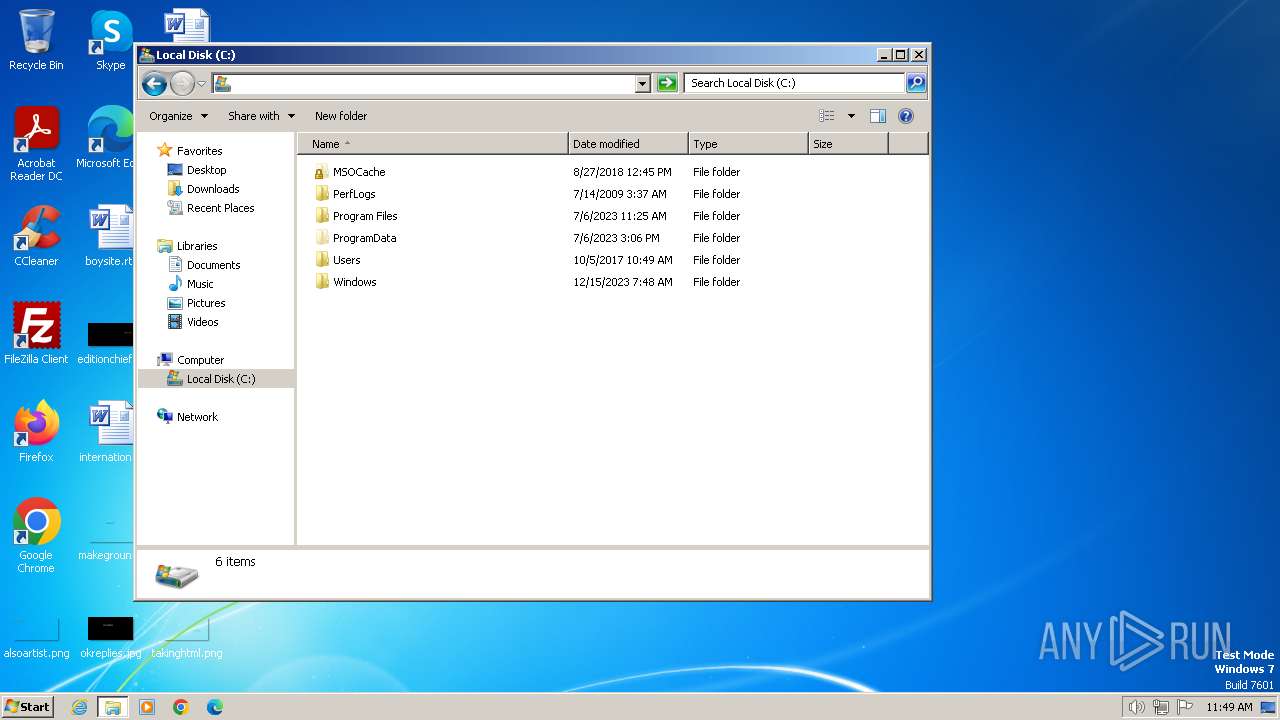1280x720 pixels.
Task: Click the New folder button
Action: (x=341, y=116)
